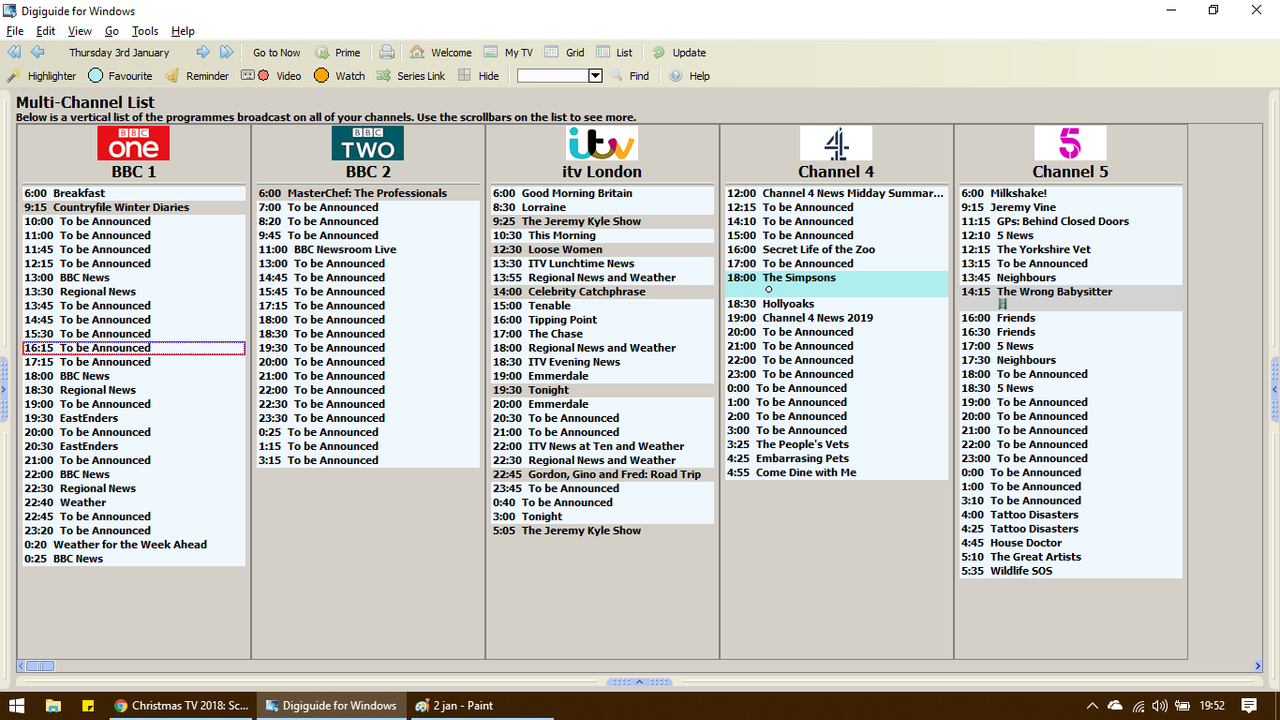The image size is (1280, 720).
Task: Open the Welcome home page
Action: [x=441, y=53]
